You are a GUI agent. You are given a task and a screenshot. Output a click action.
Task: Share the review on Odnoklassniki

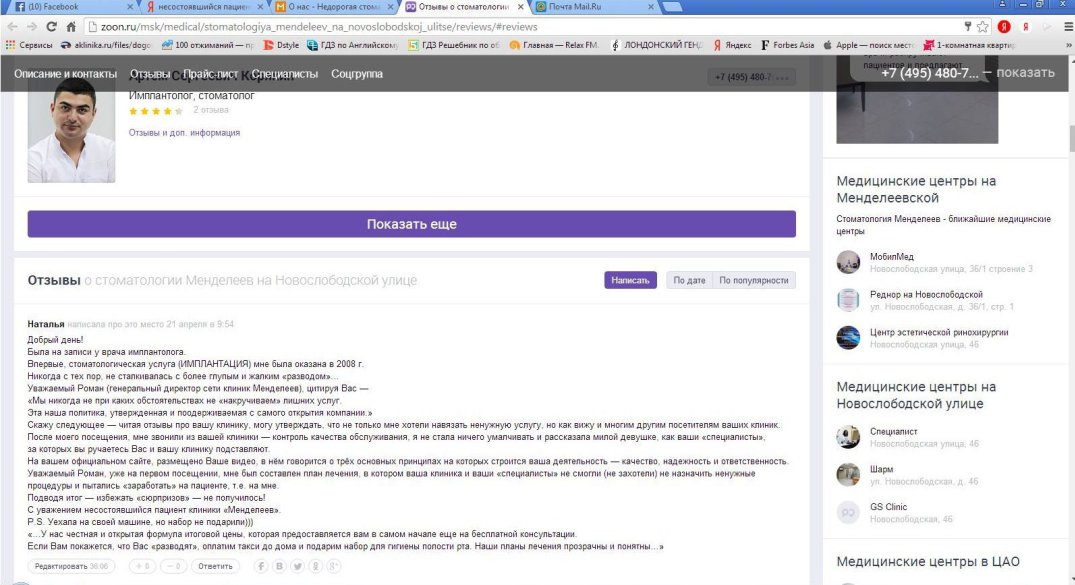pos(315,566)
